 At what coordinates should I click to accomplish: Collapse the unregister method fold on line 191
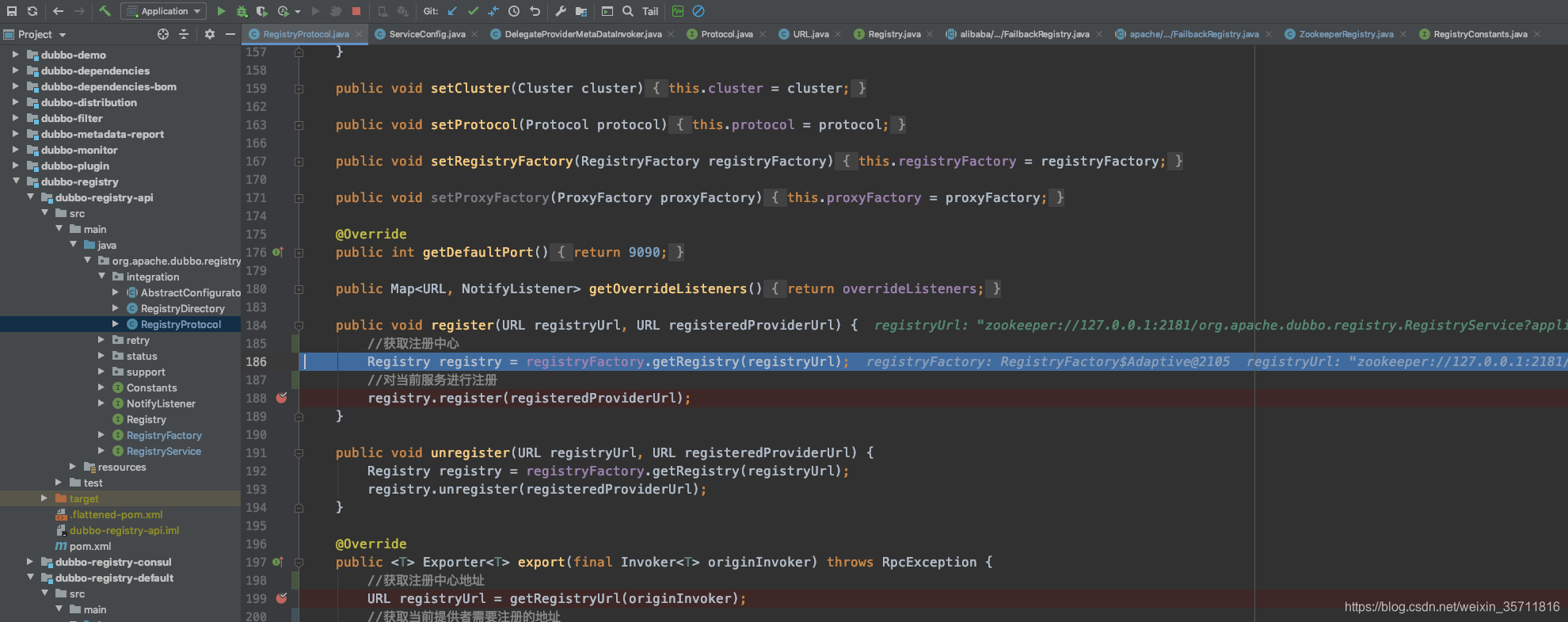pyautogui.click(x=299, y=453)
